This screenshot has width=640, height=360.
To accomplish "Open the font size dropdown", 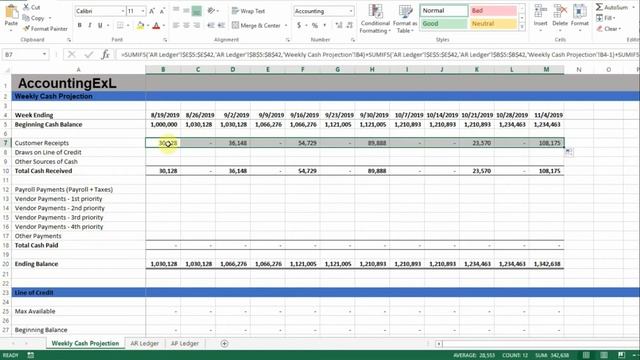I will tap(143, 11).
